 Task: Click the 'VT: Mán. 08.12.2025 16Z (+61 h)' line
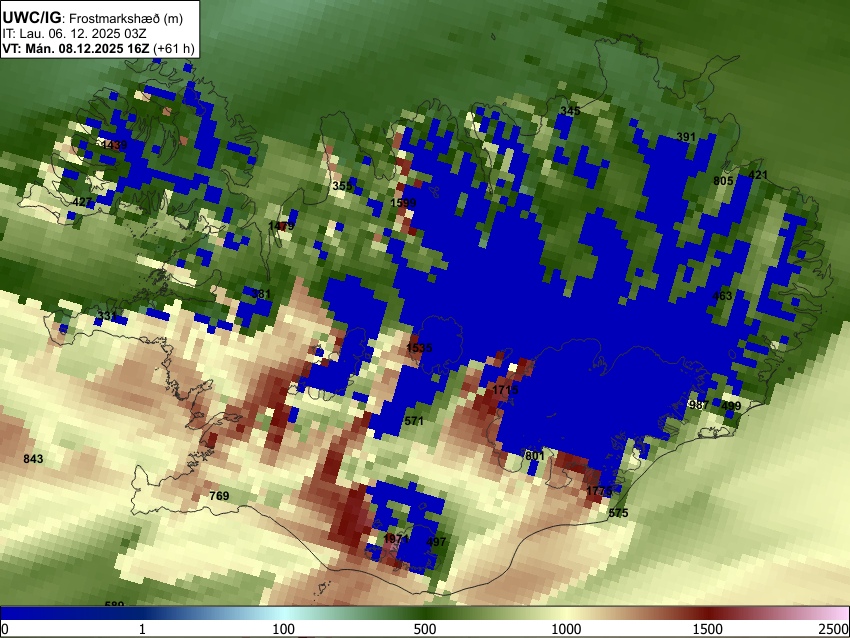(98, 48)
